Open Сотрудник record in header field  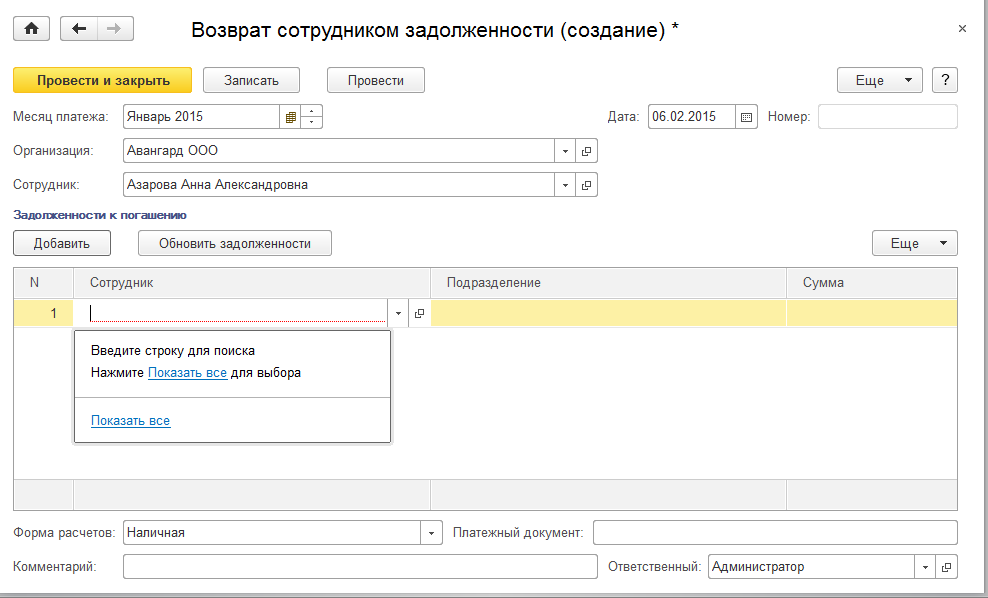pos(586,185)
